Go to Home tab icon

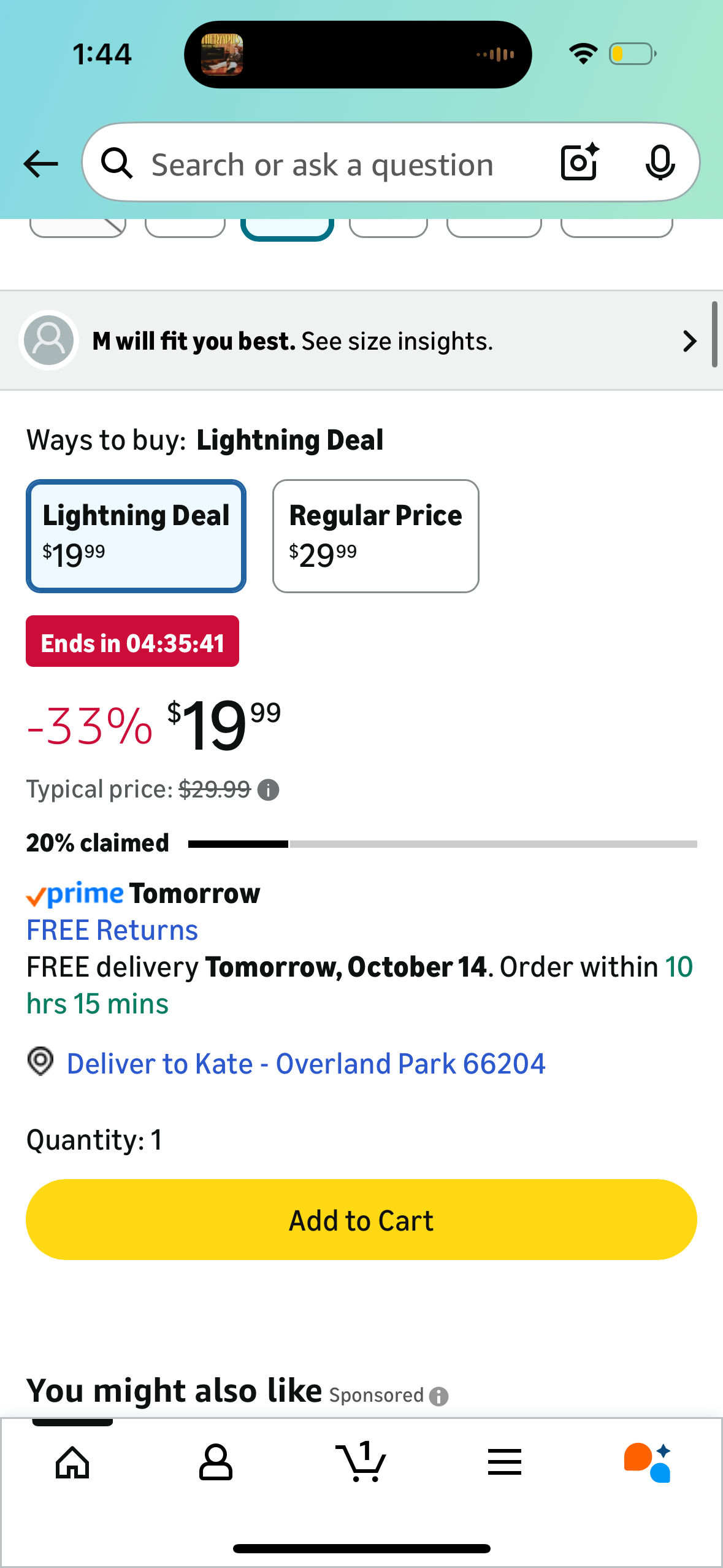[x=72, y=1462]
